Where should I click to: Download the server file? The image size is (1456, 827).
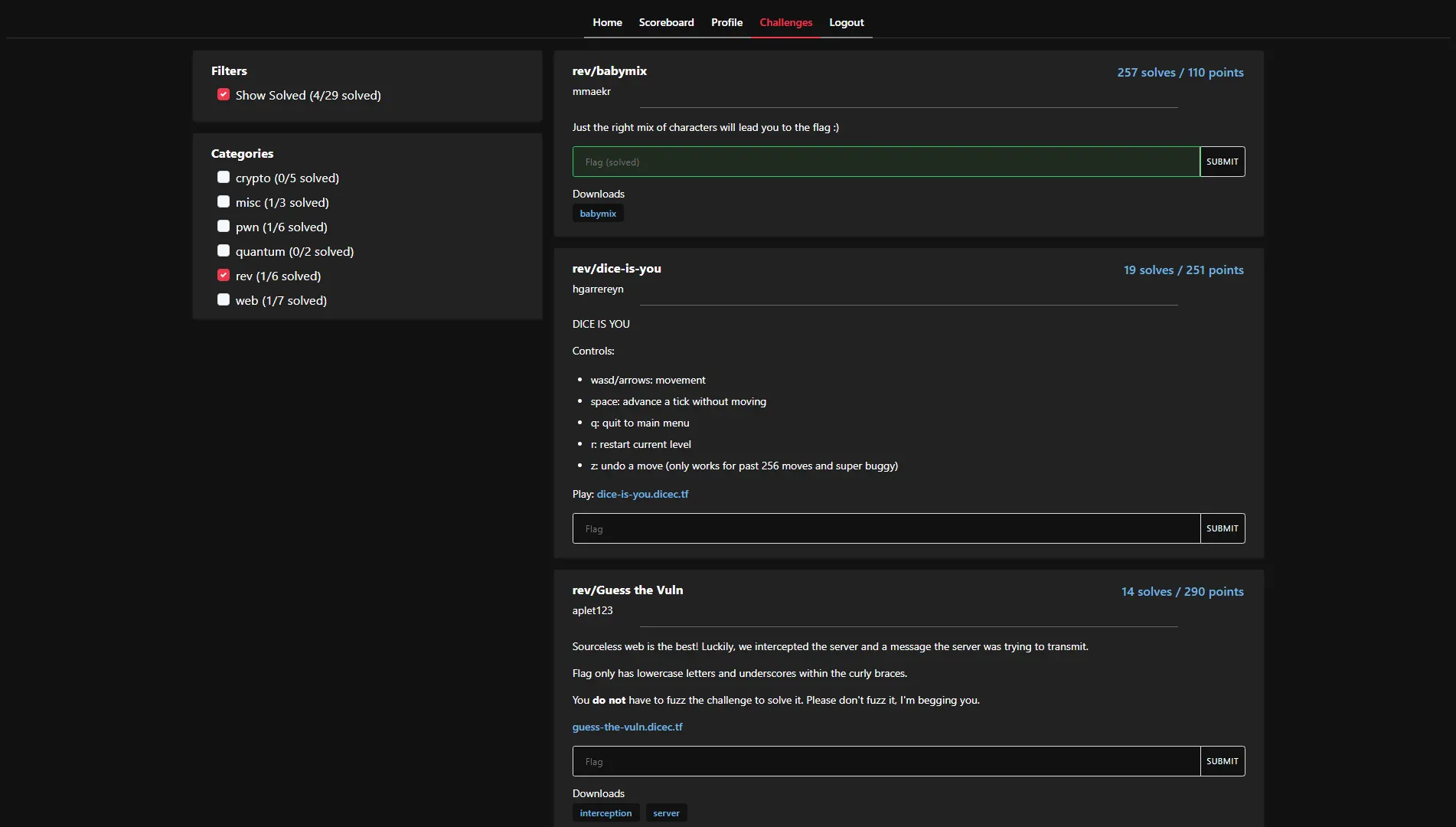pos(666,813)
